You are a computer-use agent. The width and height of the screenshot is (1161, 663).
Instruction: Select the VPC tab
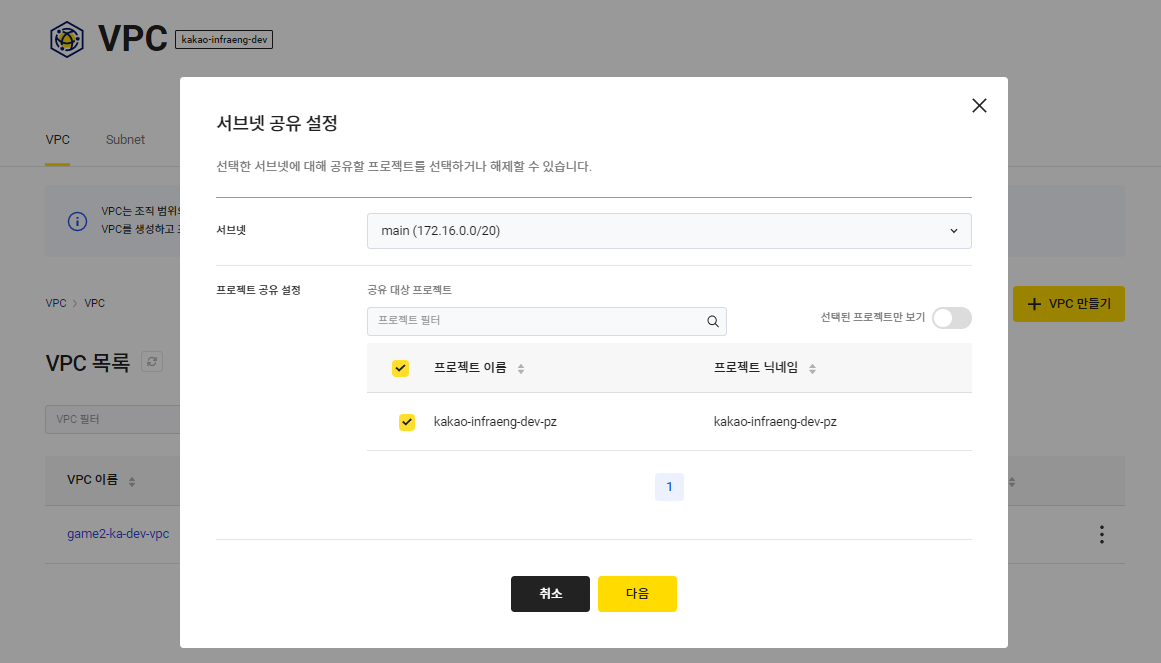pyautogui.click(x=57, y=140)
